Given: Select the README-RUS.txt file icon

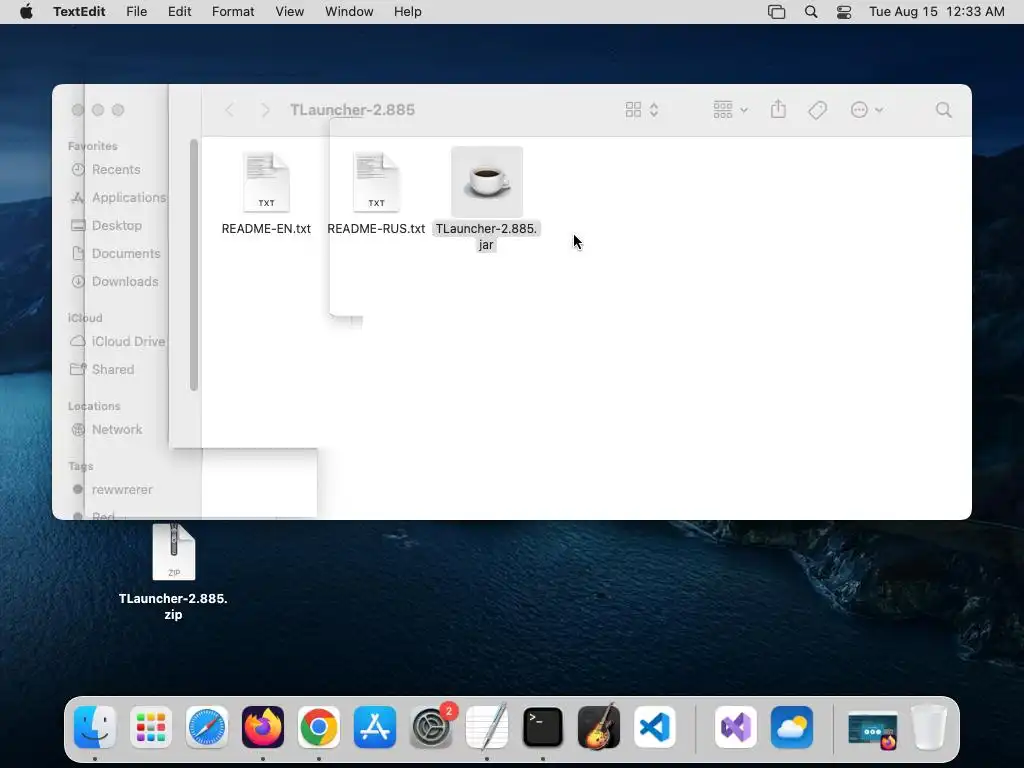Looking at the screenshot, I should [376, 182].
